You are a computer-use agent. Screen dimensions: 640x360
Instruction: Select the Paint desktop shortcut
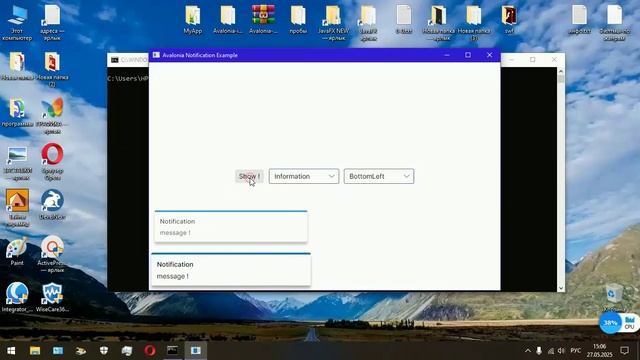click(17, 251)
